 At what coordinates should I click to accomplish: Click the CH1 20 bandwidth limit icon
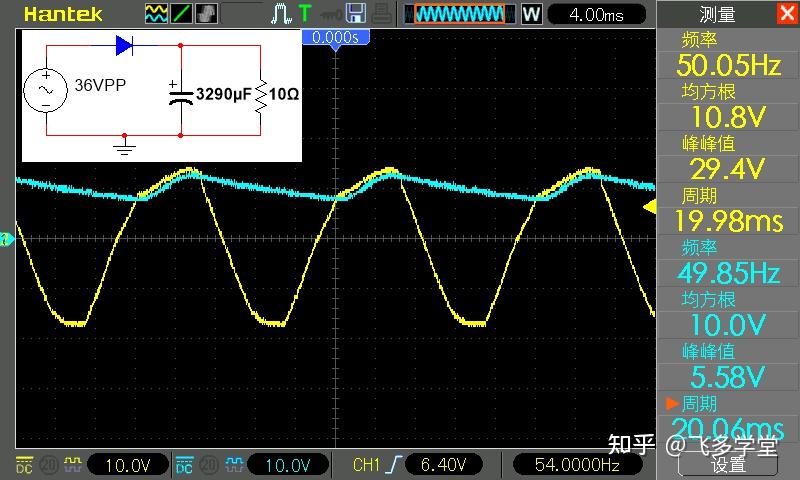48,465
